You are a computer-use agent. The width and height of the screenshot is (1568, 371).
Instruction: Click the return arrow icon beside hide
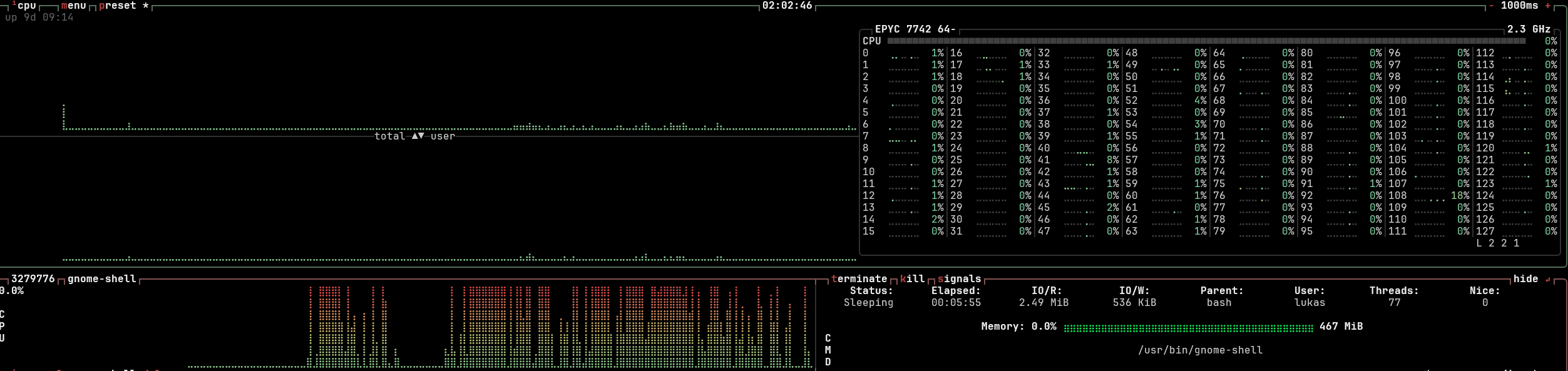tap(1548, 280)
